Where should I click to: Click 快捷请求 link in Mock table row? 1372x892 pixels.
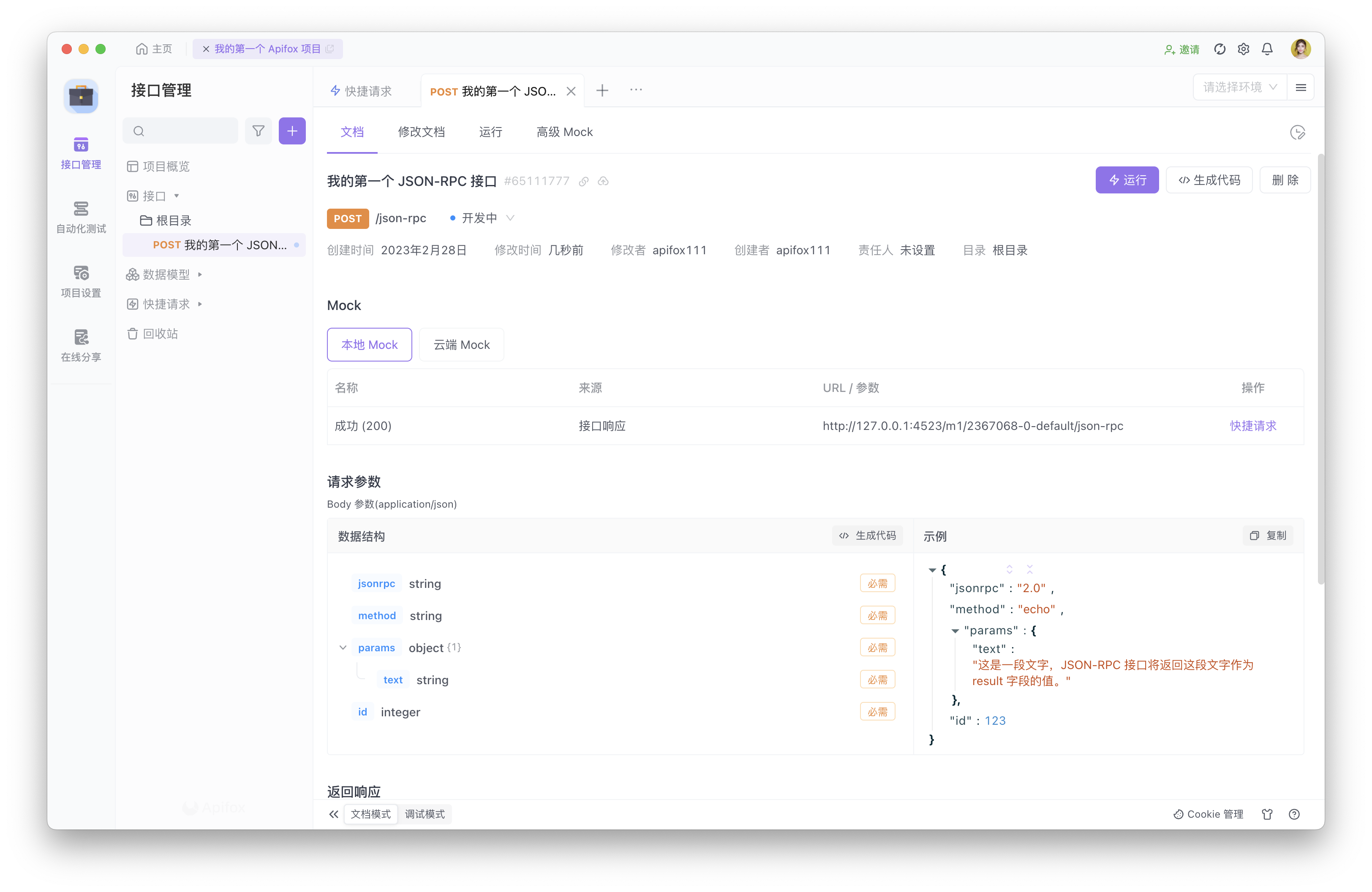click(x=1252, y=425)
